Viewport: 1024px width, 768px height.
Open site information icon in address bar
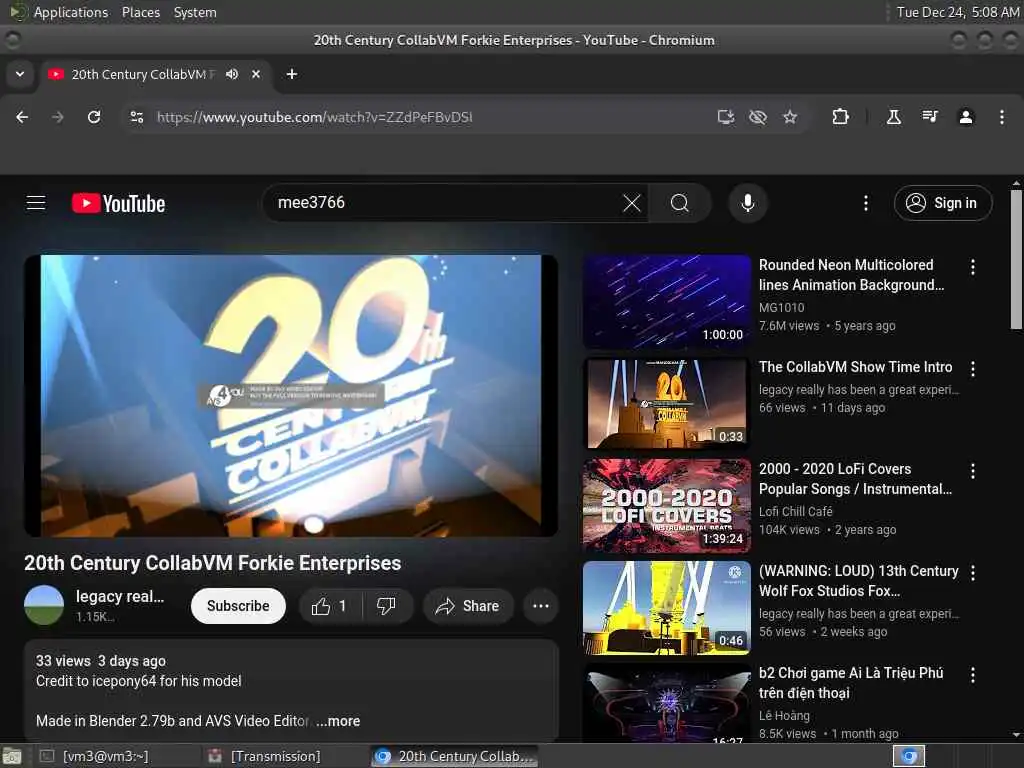[136, 117]
